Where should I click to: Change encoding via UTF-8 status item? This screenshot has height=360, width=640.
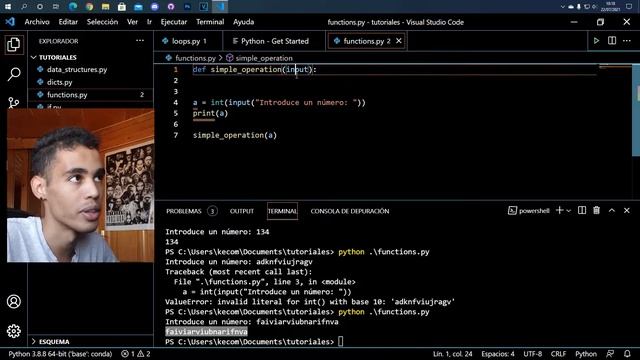(x=533, y=354)
